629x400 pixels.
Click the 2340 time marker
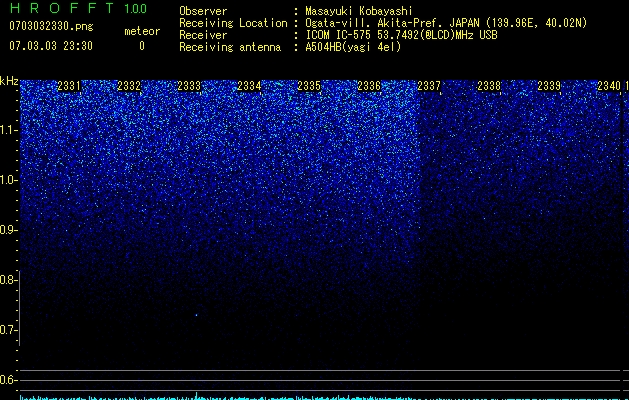point(609,86)
